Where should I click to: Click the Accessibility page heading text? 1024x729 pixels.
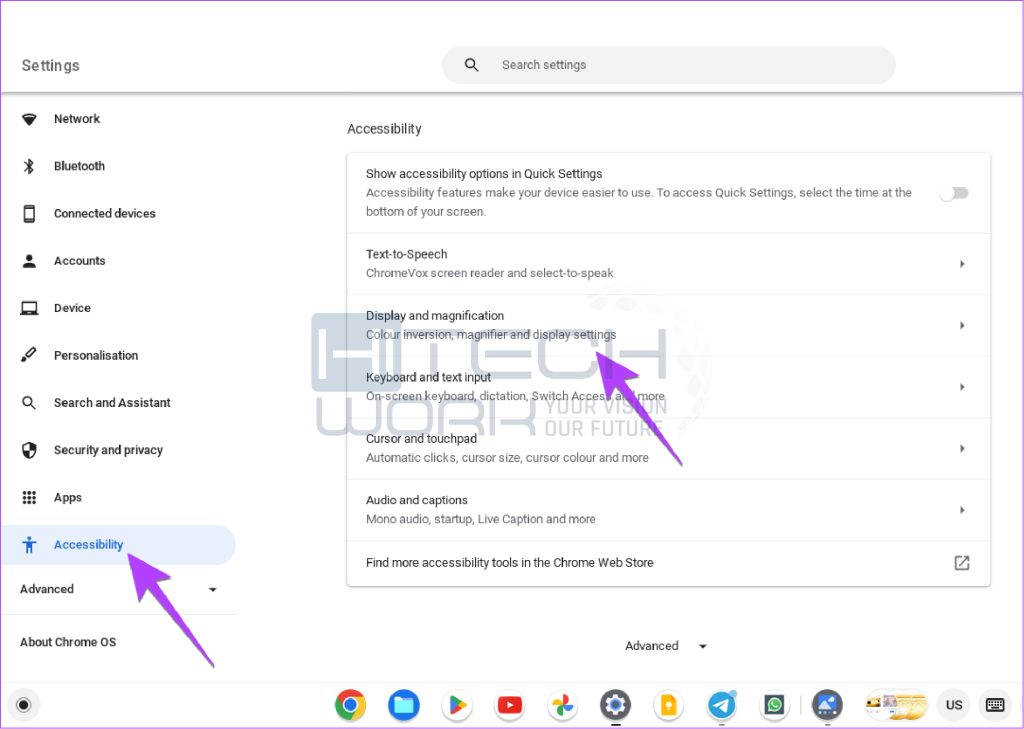point(384,129)
